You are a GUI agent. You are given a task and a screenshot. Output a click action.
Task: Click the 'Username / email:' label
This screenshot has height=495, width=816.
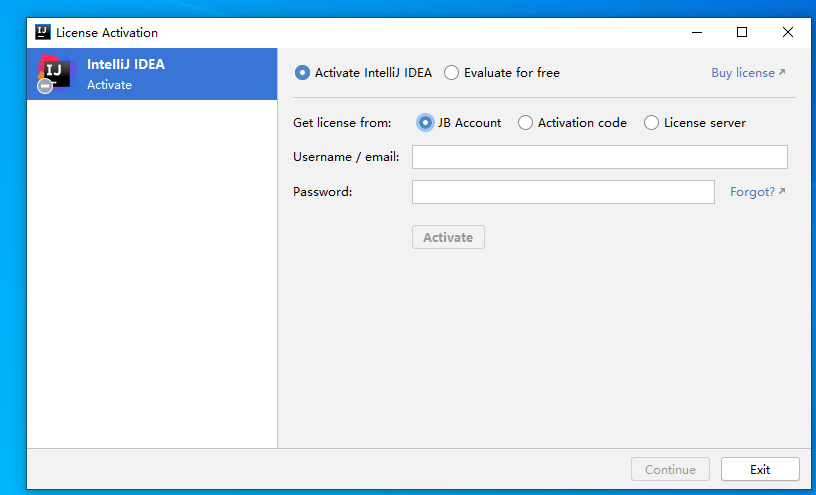click(x=346, y=157)
